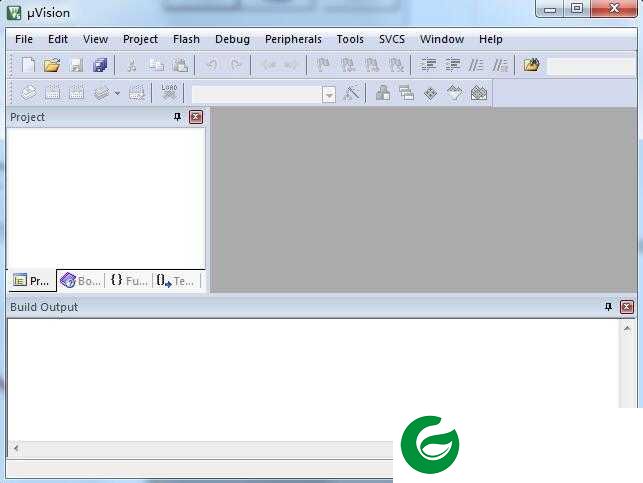Toggle bookmark with first flag icon
This screenshot has width=643, height=483.
pos(323,65)
